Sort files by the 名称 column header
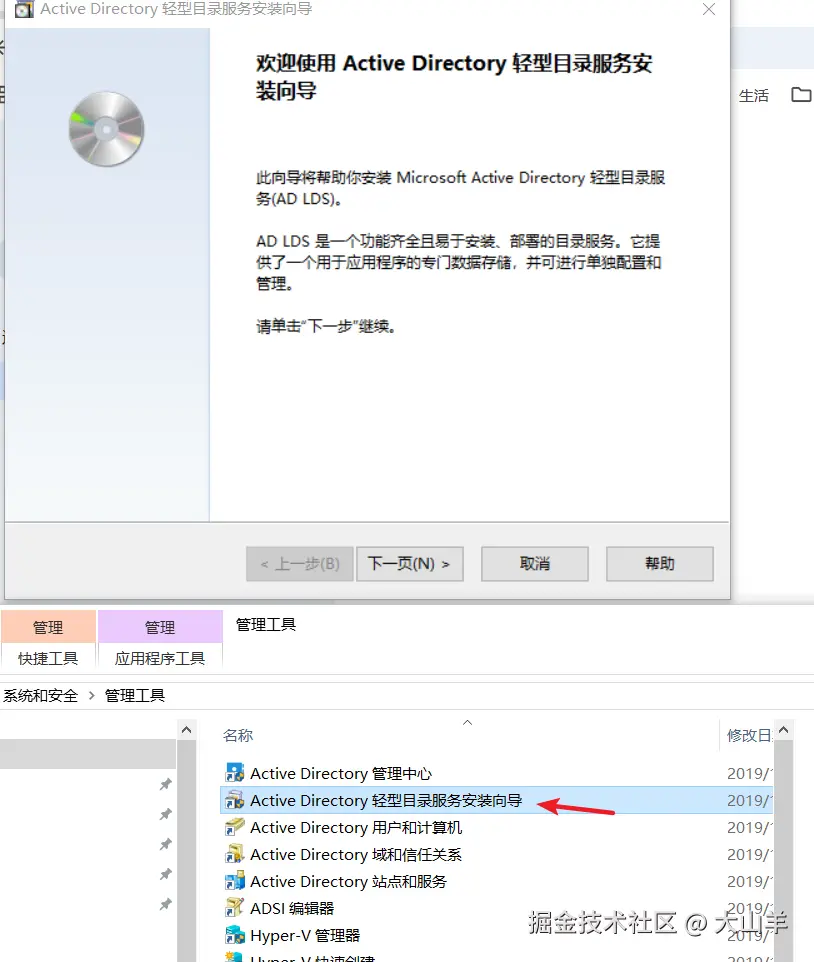 tap(237, 735)
